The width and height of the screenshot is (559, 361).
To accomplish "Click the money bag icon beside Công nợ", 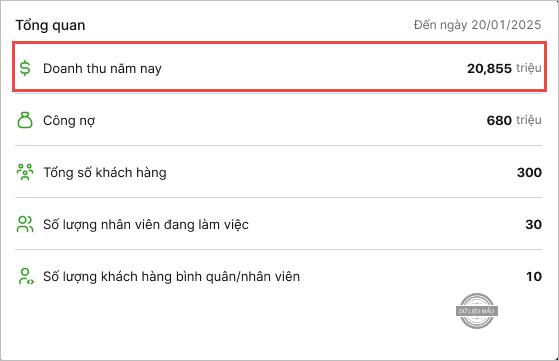I will (x=25, y=120).
